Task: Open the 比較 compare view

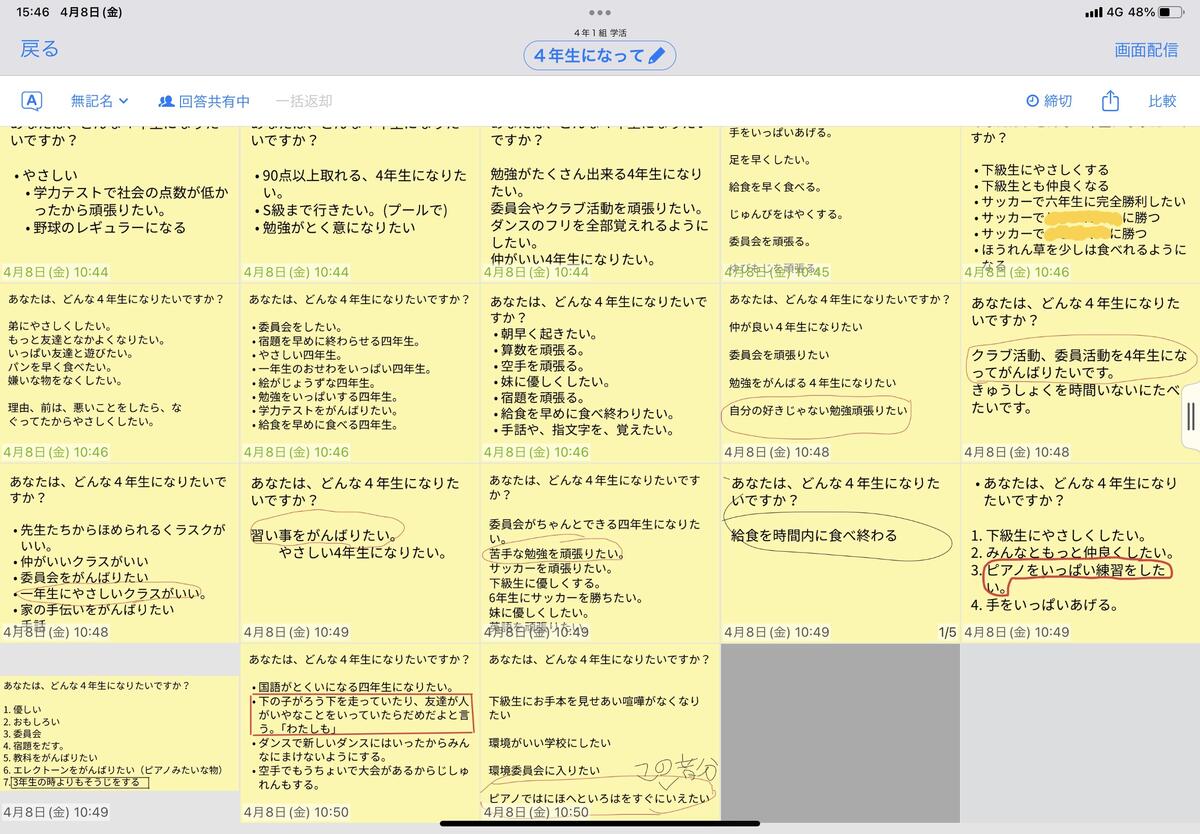Action: pyautogui.click(x=1162, y=101)
